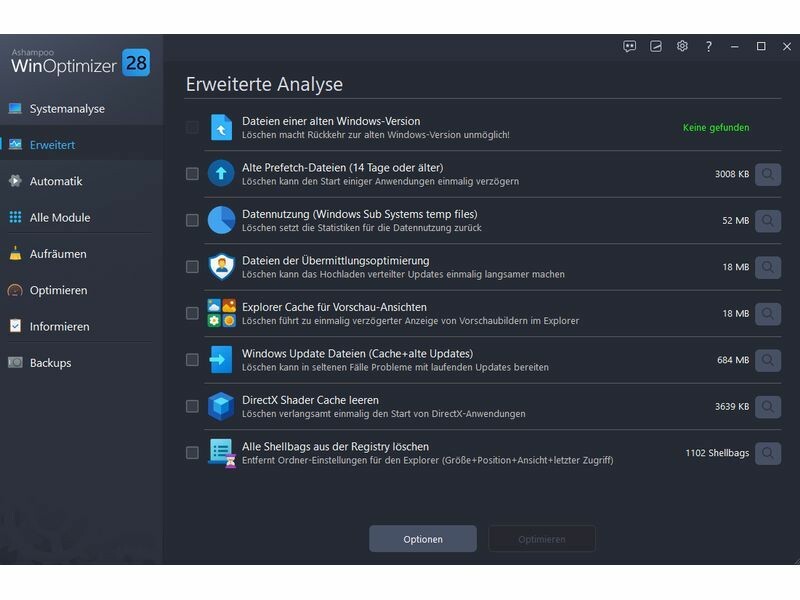The width and height of the screenshot is (800, 600).
Task: Click the feedback chat icon in title bar
Action: 630,46
